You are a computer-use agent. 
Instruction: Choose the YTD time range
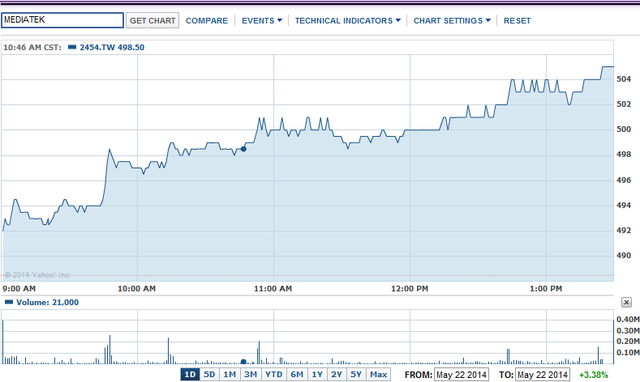pos(273,375)
